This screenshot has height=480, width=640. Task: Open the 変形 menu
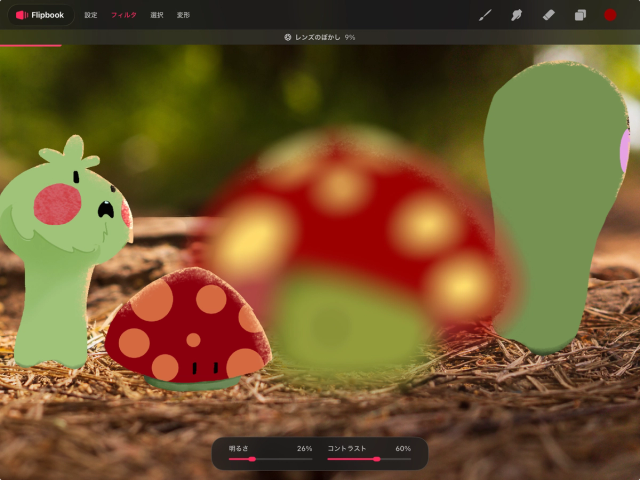[183, 15]
